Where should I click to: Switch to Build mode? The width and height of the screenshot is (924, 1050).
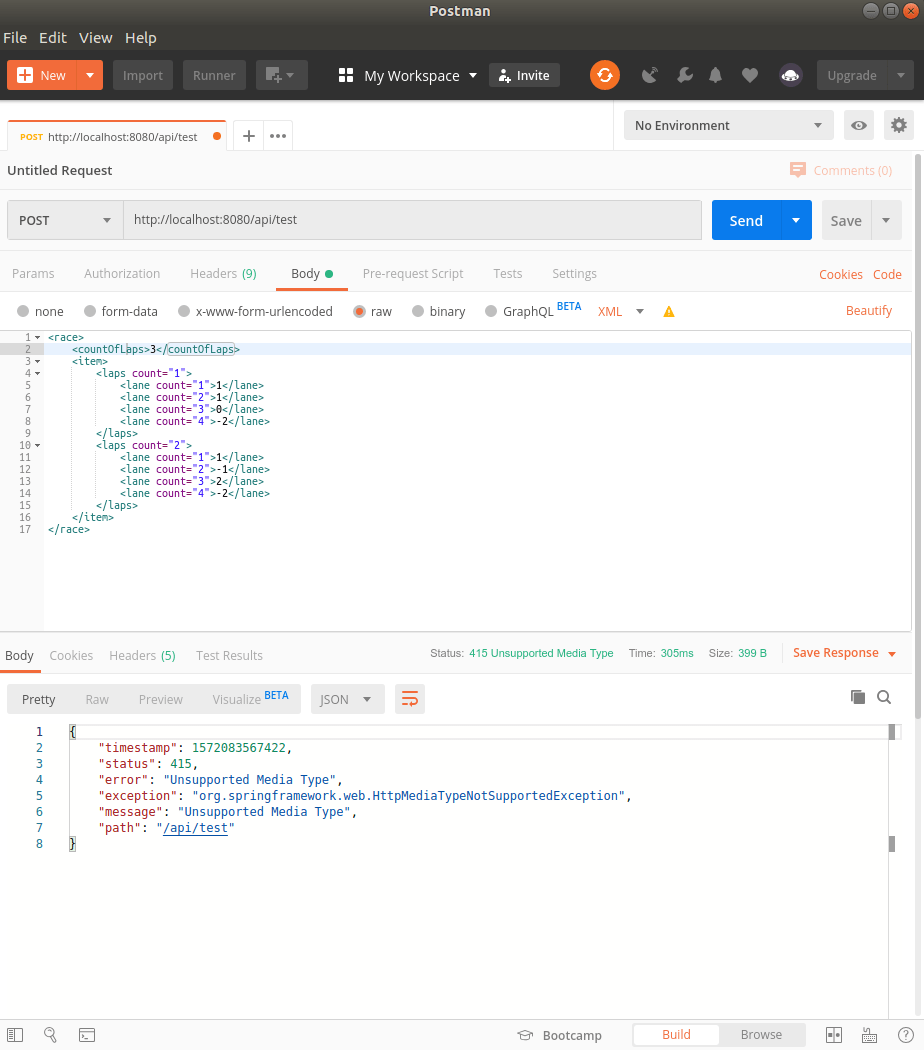(676, 1035)
